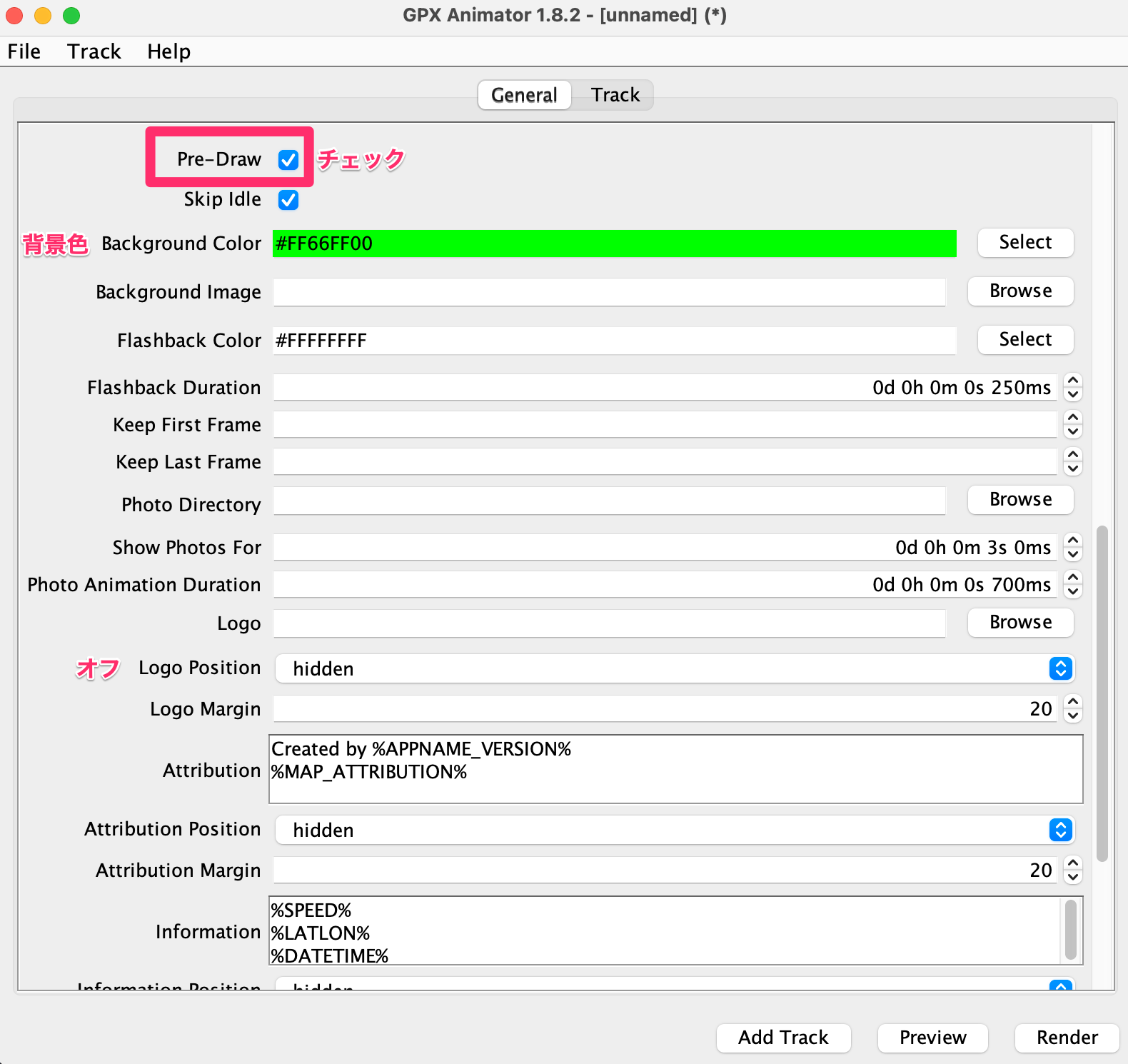Decrease Show Photos For stepper value
The image size is (1128, 1064).
pyautogui.click(x=1072, y=555)
